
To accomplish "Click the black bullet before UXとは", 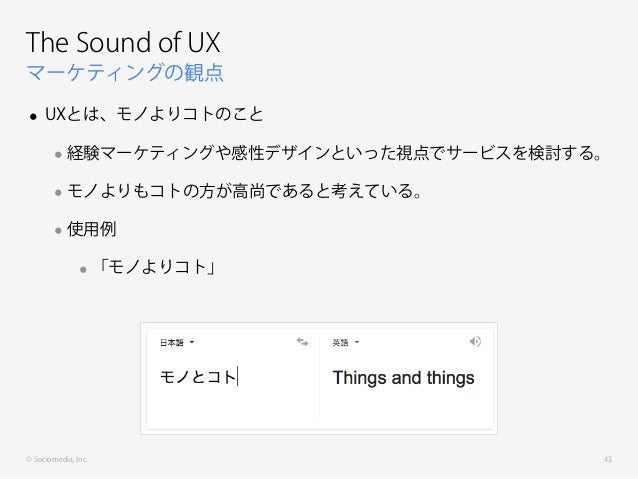I will [x=33, y=117].
